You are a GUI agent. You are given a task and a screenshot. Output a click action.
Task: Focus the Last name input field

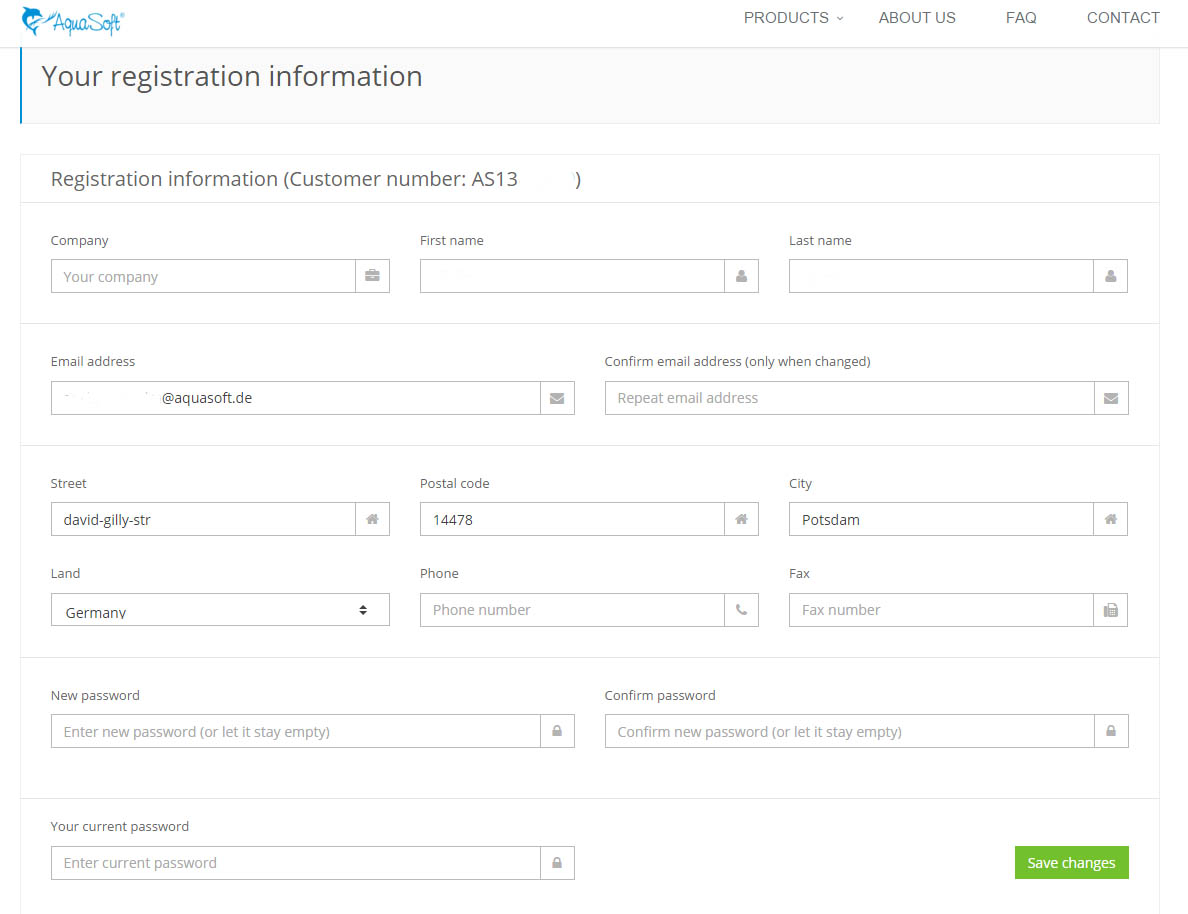tap(941, 276)
